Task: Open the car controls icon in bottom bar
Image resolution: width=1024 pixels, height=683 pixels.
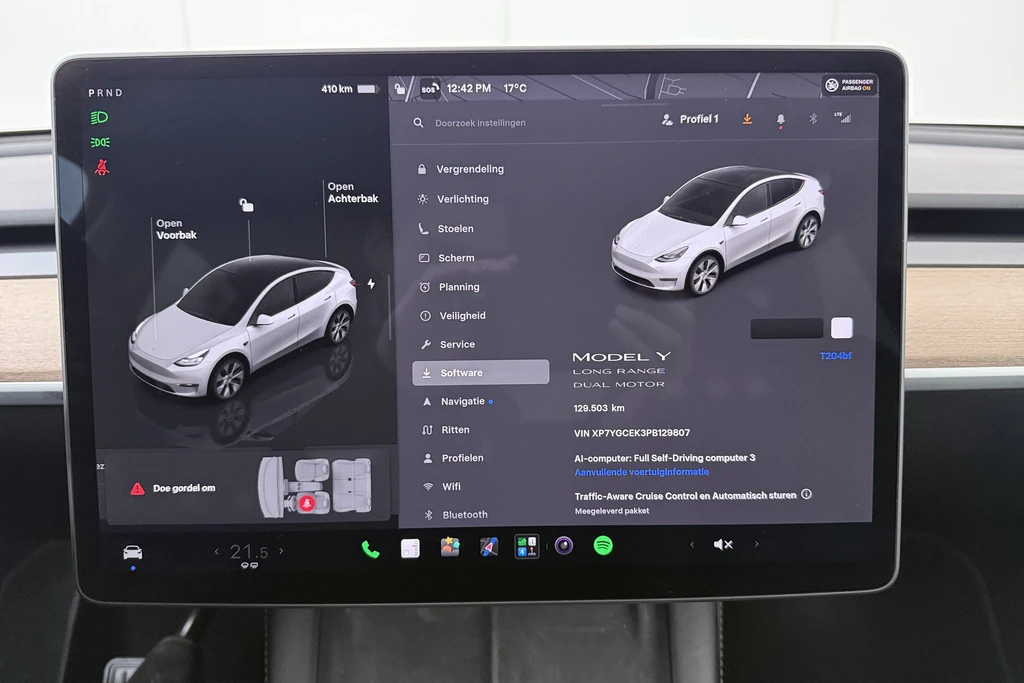Action: tap(133, 552)
